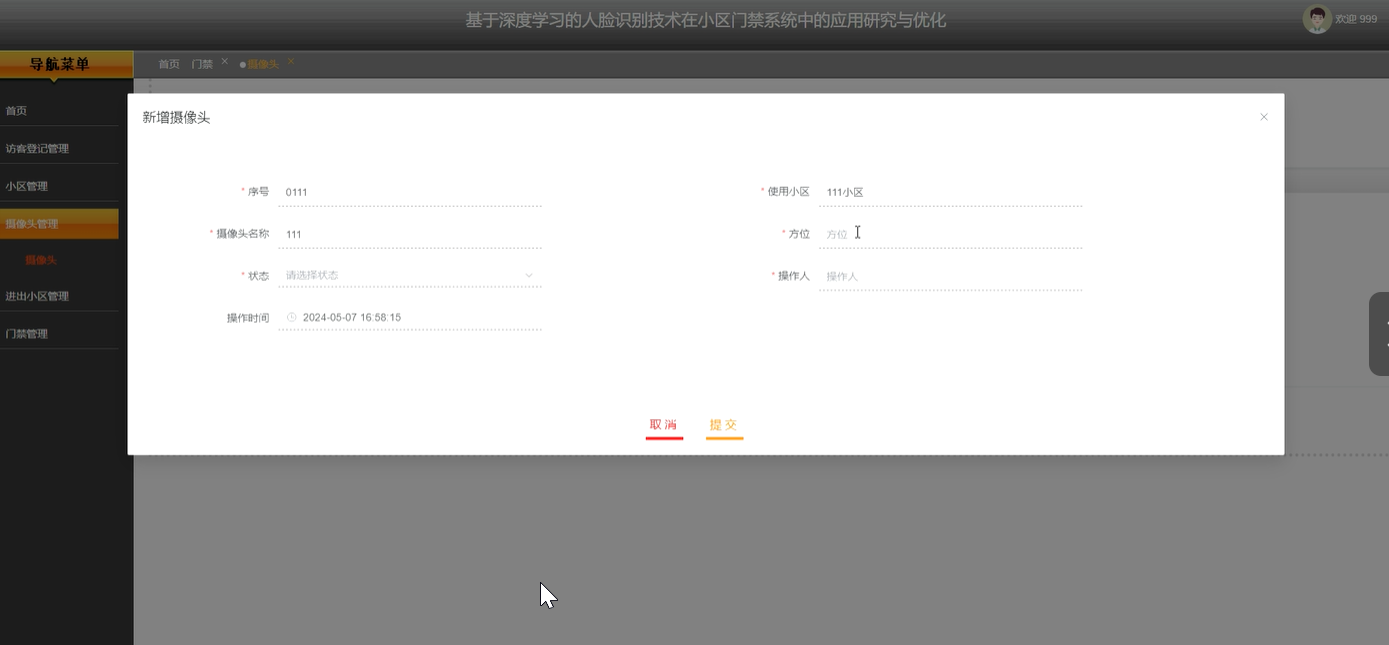Viewport: 1389px width, 645px height.
Task: Select the 摄像头 submenu item in sidebar
Action: coord(42,260)
